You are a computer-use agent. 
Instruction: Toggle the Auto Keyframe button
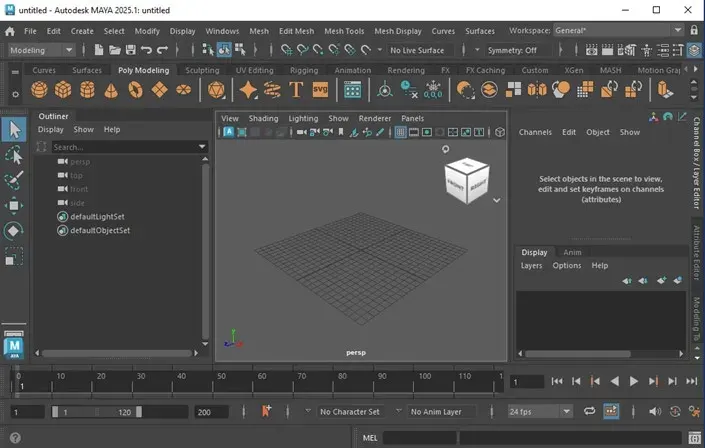point(675,411)
